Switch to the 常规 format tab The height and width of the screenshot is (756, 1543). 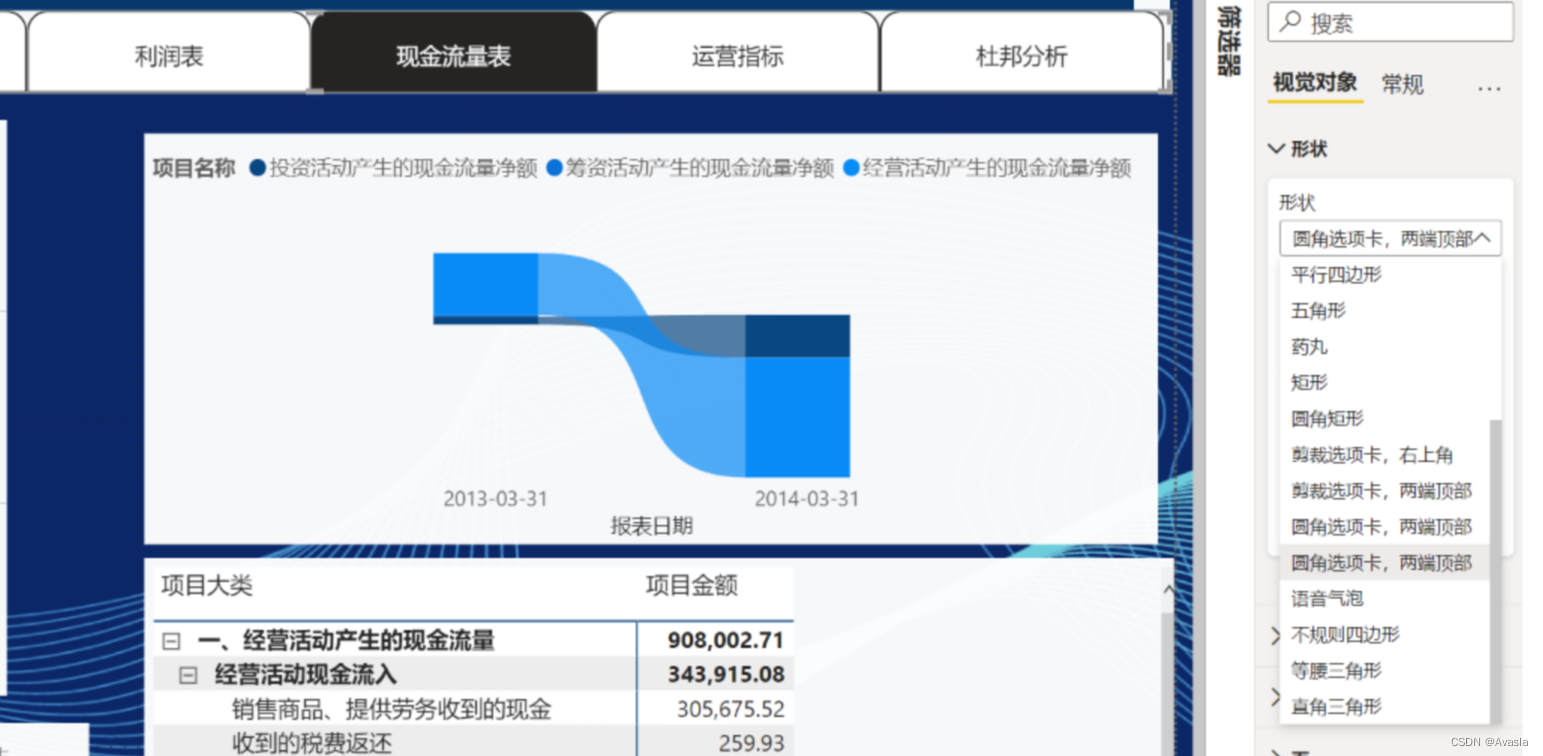1402,84
